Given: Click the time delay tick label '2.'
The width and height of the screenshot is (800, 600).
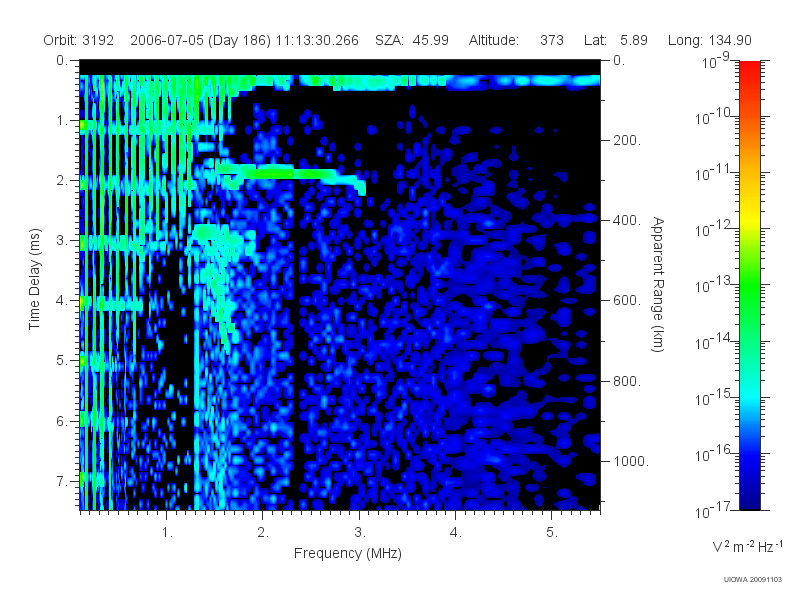Looking at the screenshot, I should click(62, 181).
